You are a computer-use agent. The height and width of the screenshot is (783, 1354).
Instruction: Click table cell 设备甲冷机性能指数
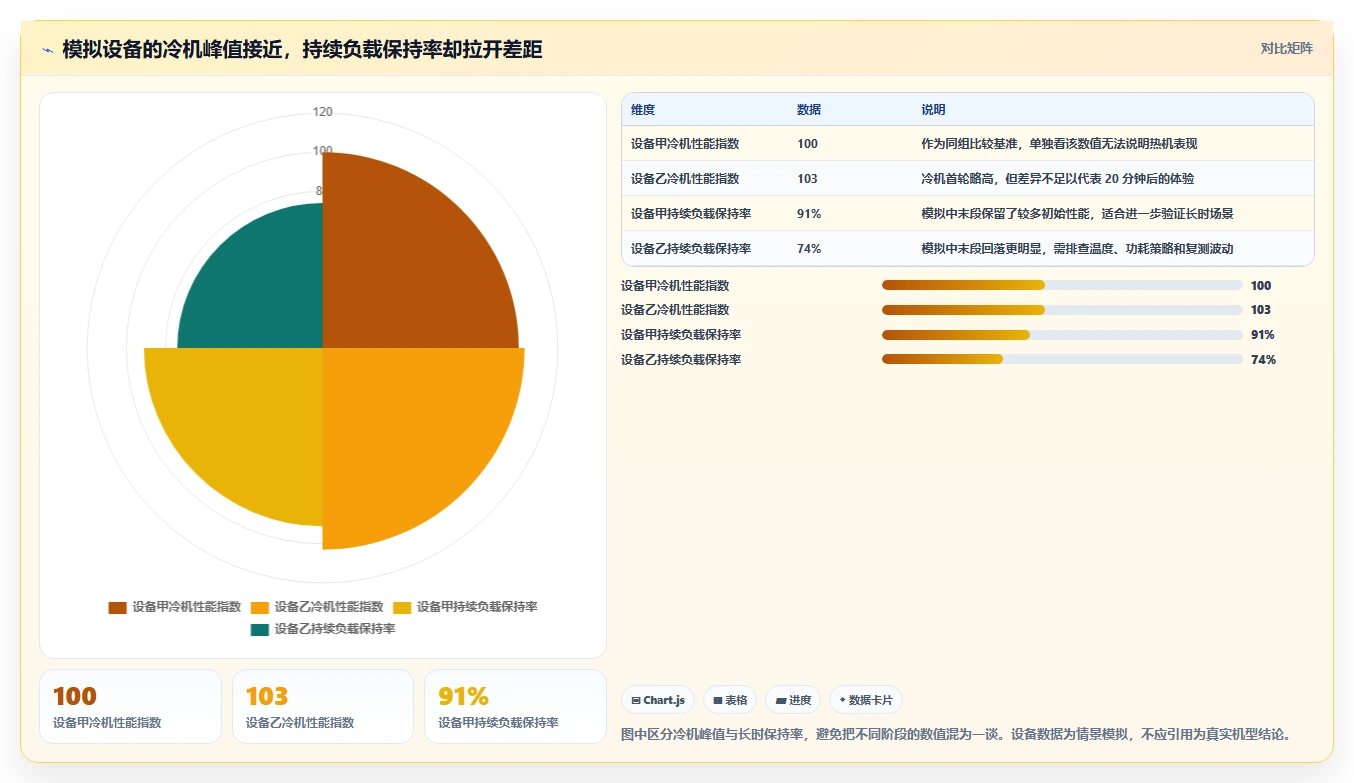[685, 144]
